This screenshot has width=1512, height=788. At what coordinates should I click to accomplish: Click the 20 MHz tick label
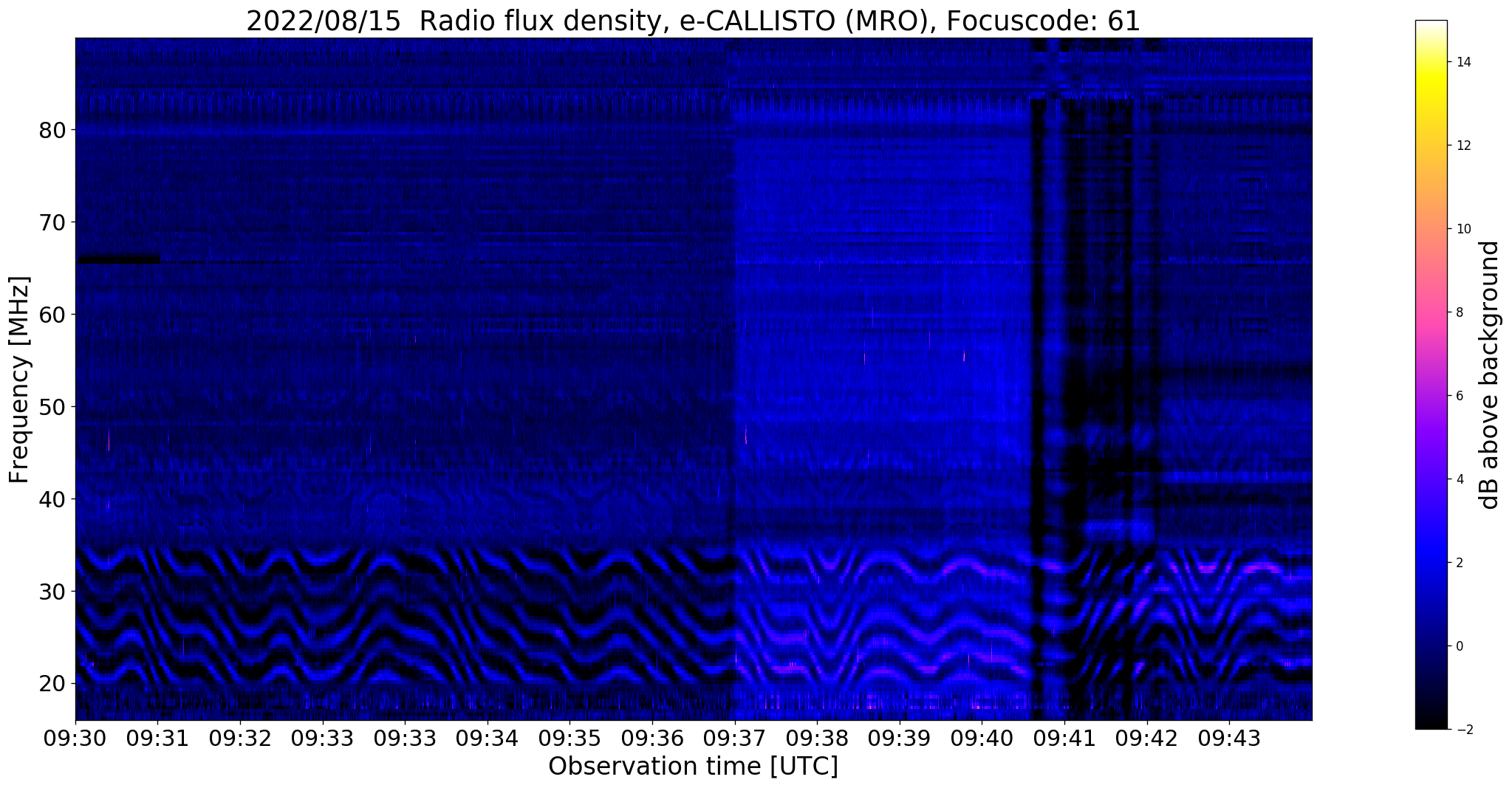pyautogui.click(x=52, y=684)
